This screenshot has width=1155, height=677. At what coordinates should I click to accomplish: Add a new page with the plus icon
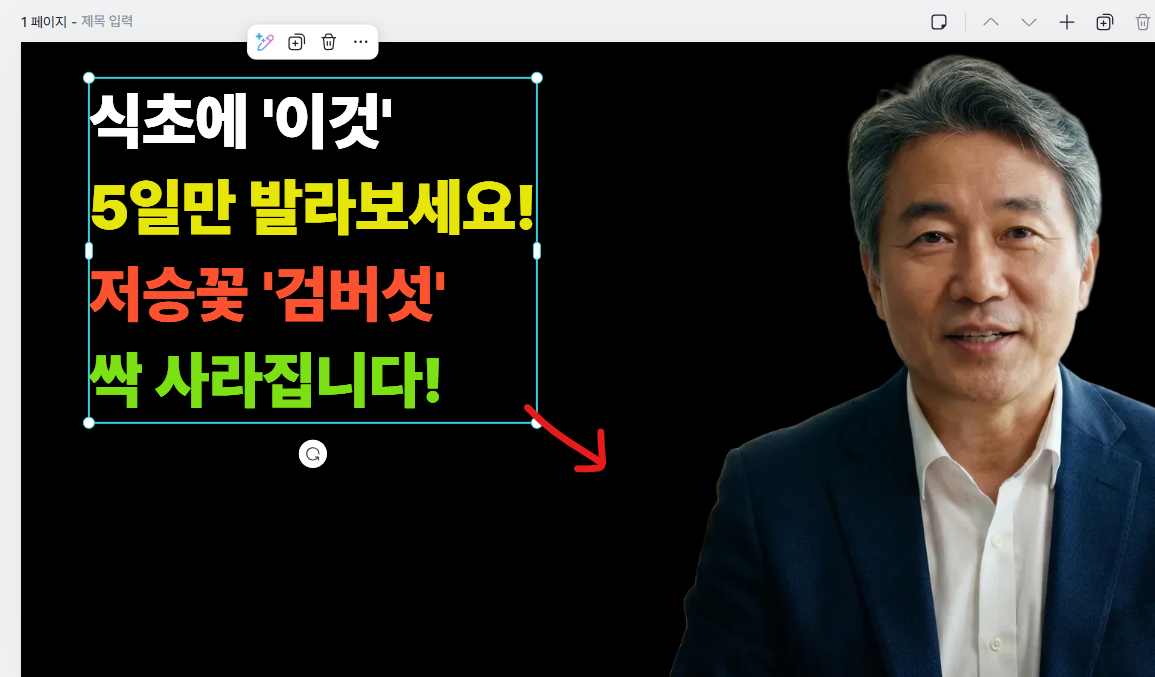(1066, 21)
